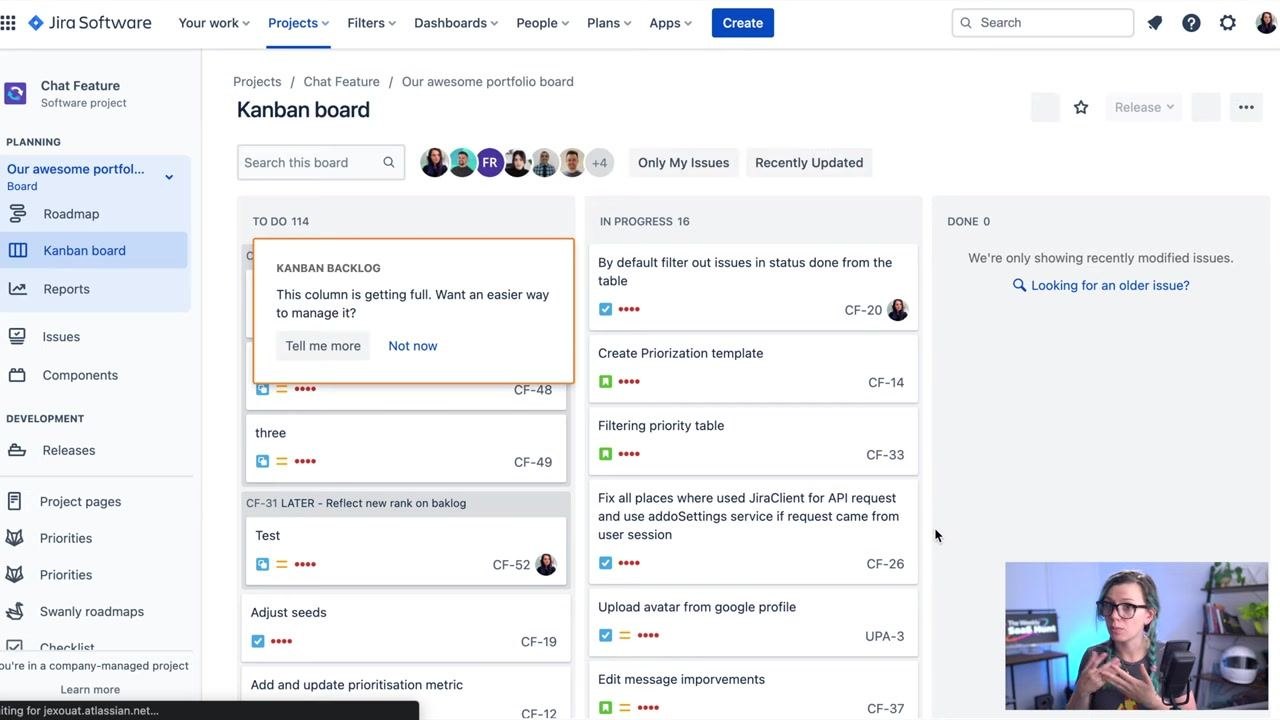Click the subtask icon on CF-49
Viewport: 1280px width, 720px height.
click(262, 462)
